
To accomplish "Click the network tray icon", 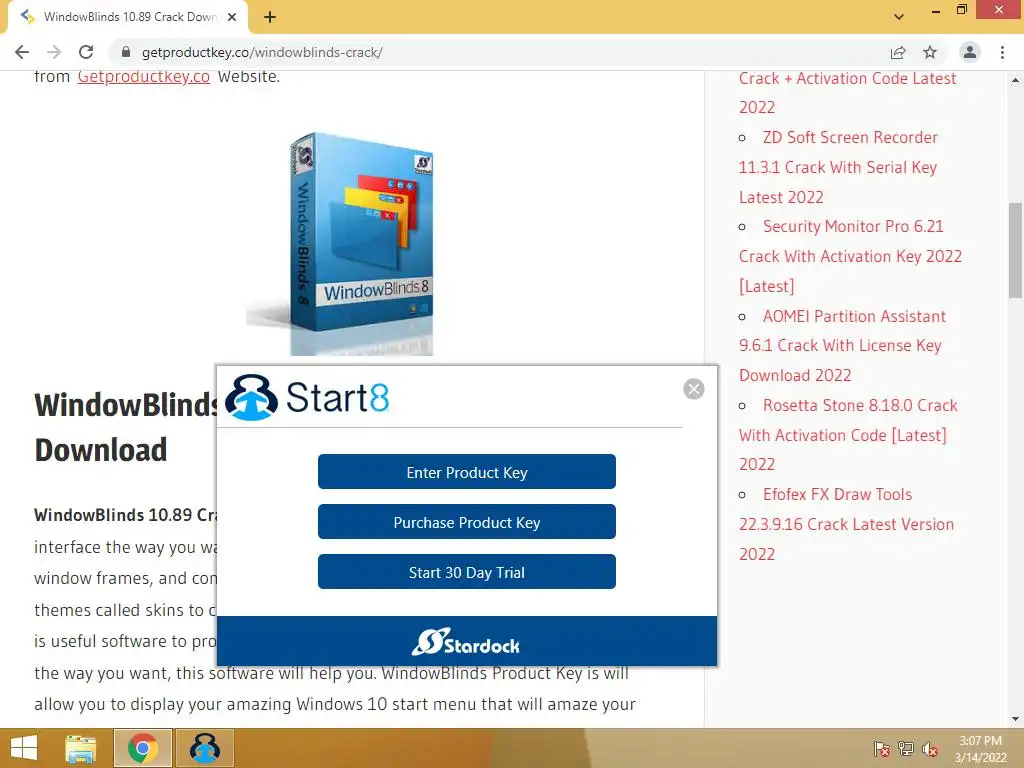I will pyautogui.click(x=906, y=749).
